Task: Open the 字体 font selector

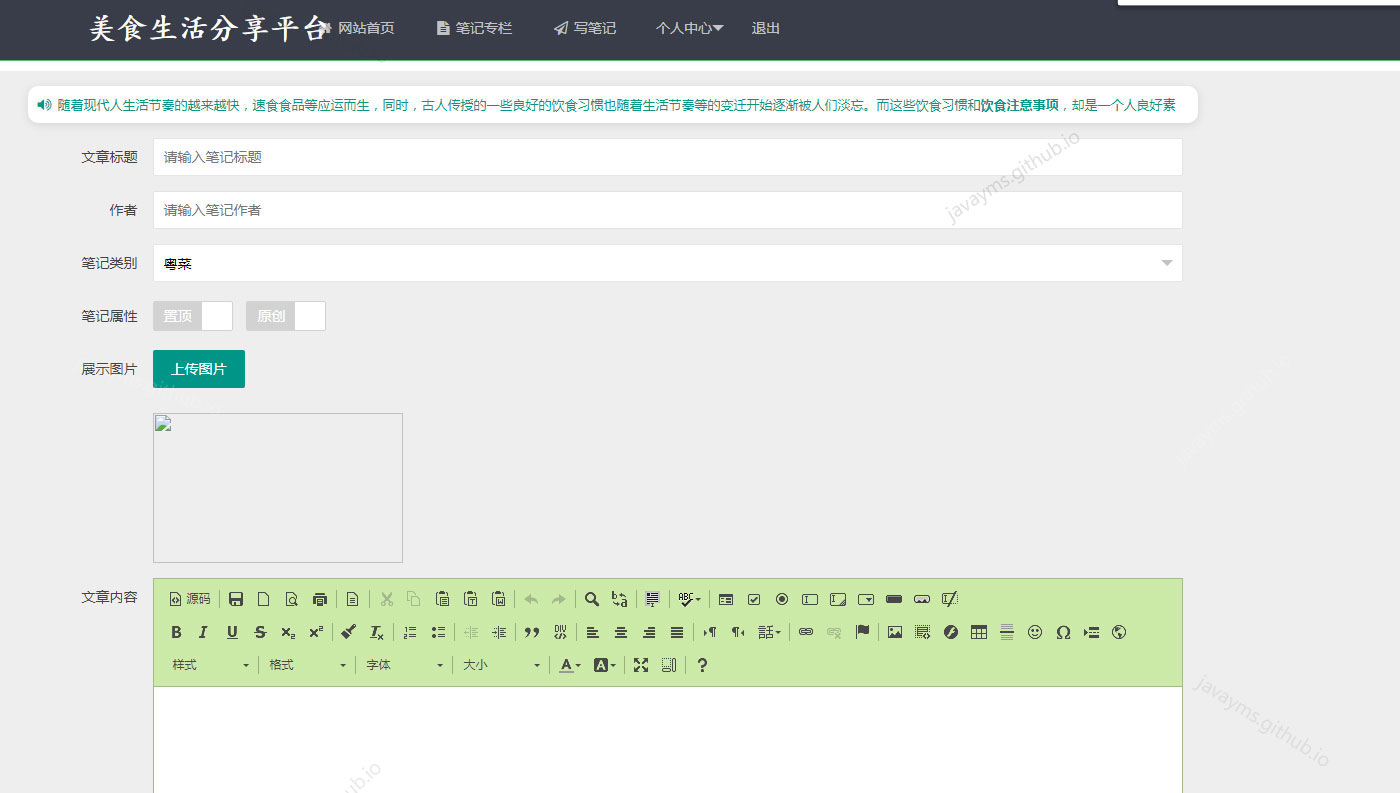Action: pyautogui.click(x=403, y=664)
